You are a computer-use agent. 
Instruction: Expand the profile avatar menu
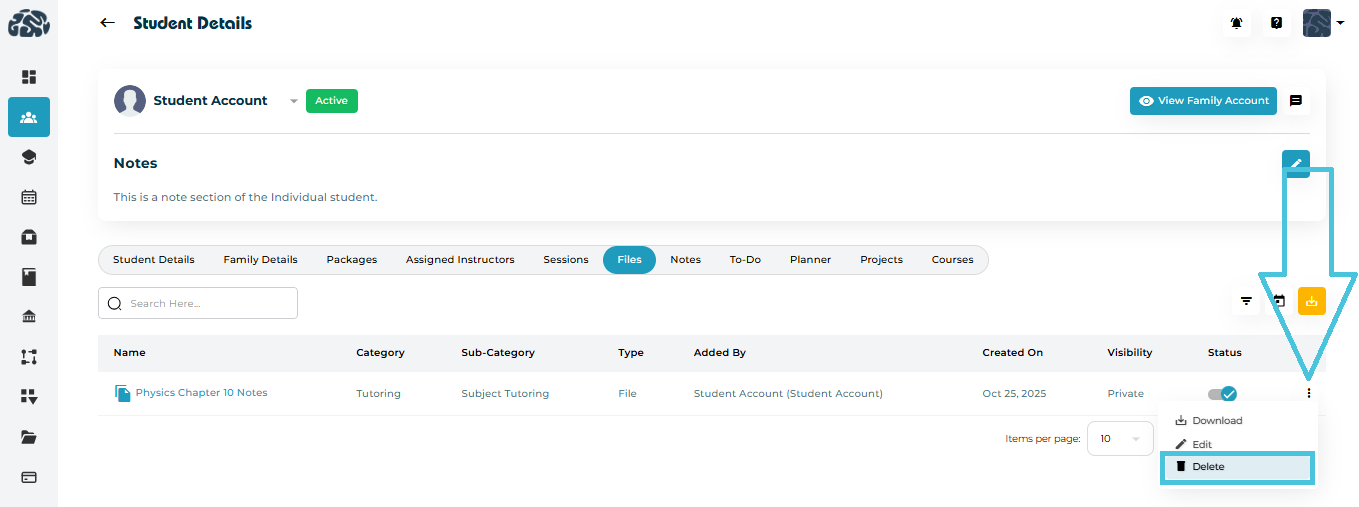pos(1324,23)
